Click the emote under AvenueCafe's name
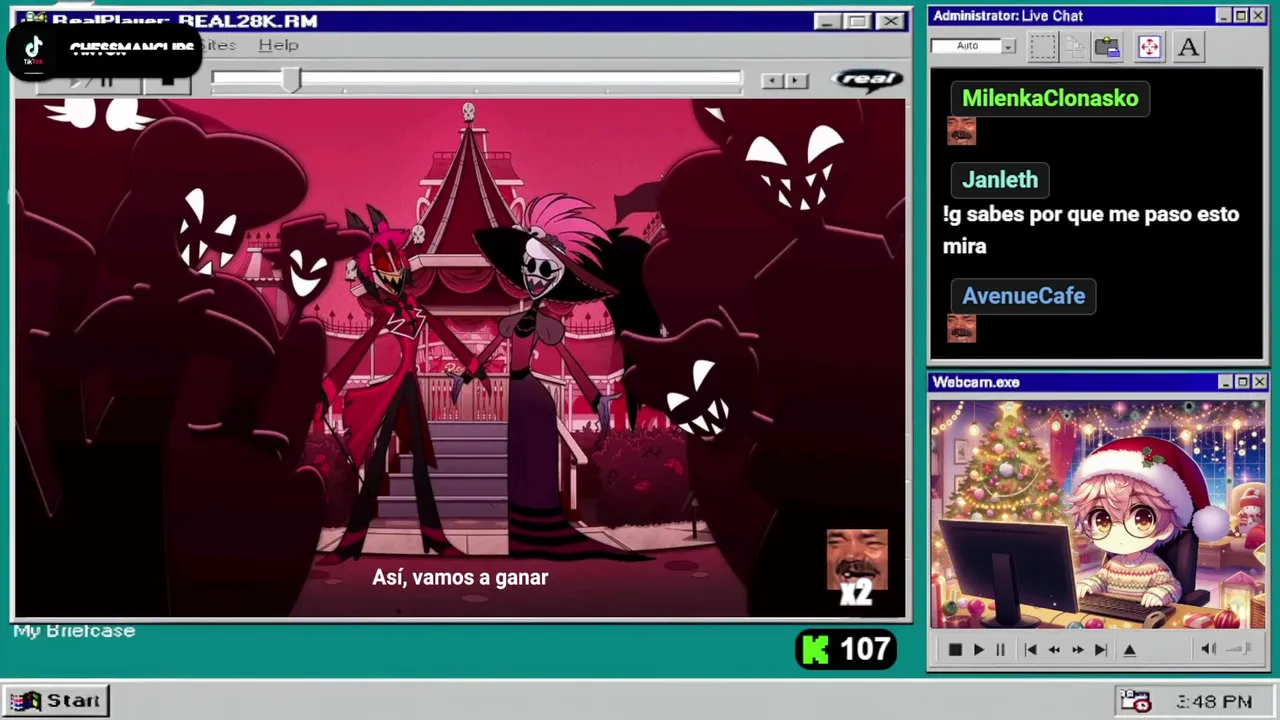 coord(961,328)
